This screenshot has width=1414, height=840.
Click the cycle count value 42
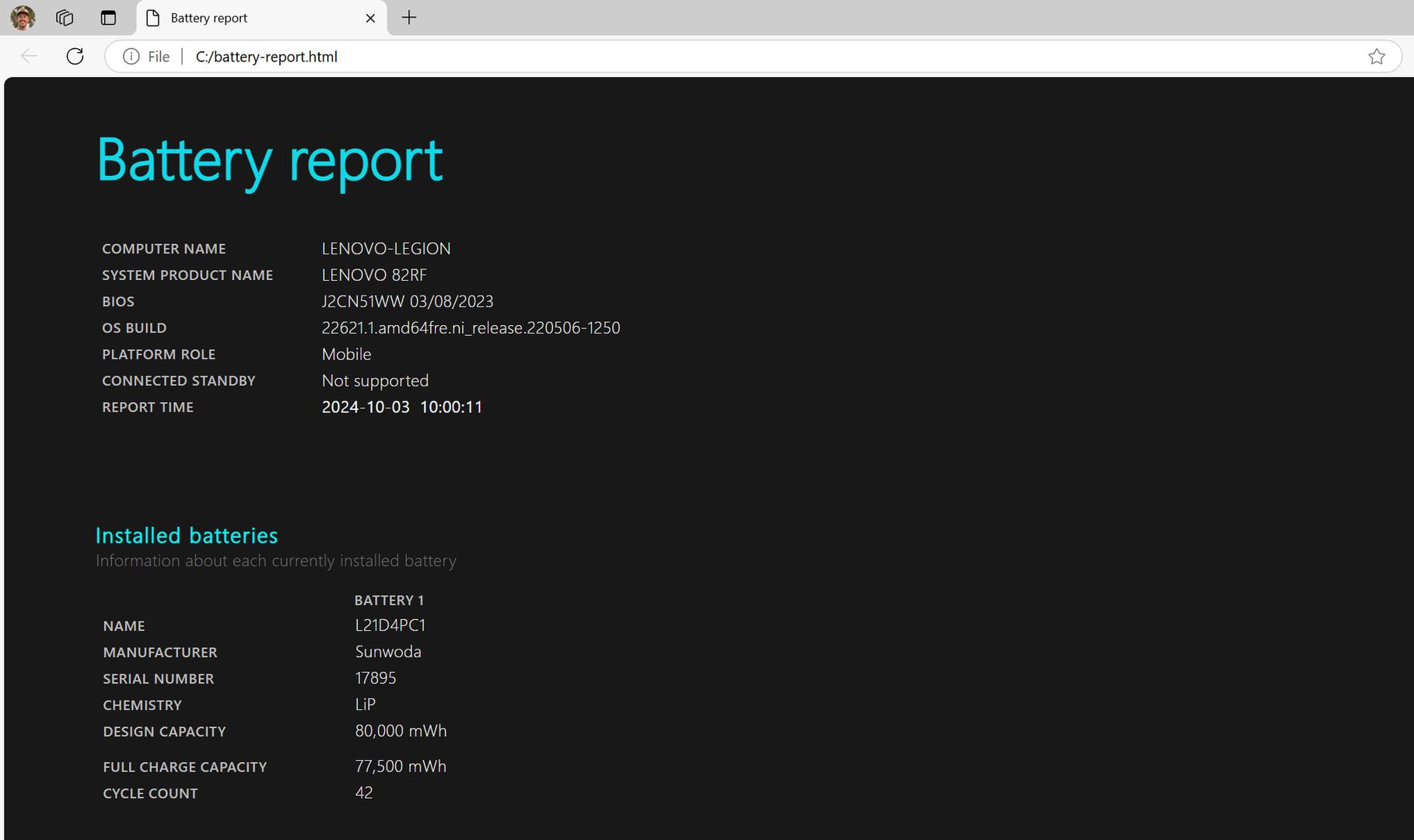[364, 793]
